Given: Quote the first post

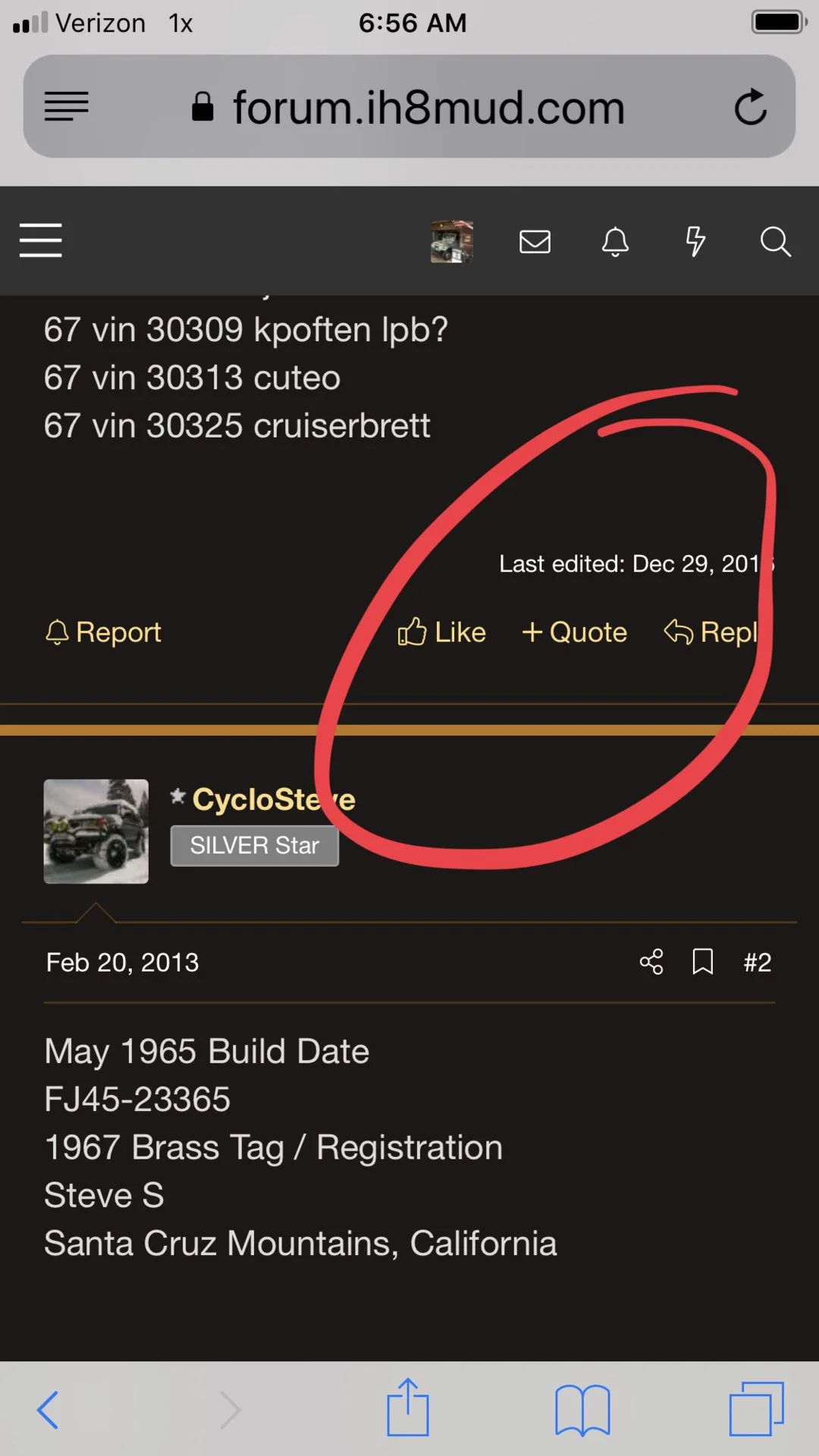Looking at the screenshot, I should 574,632.
